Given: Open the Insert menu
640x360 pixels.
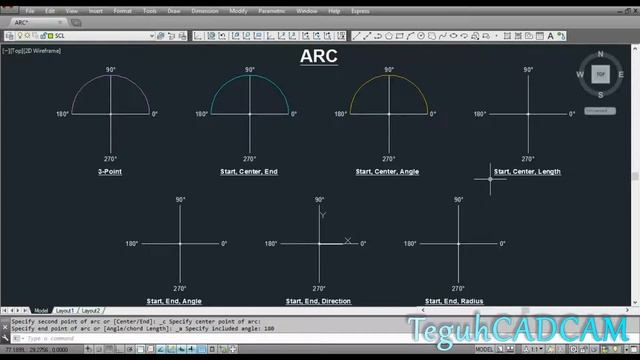Looking at the screenshot, I should pos(96,11).
